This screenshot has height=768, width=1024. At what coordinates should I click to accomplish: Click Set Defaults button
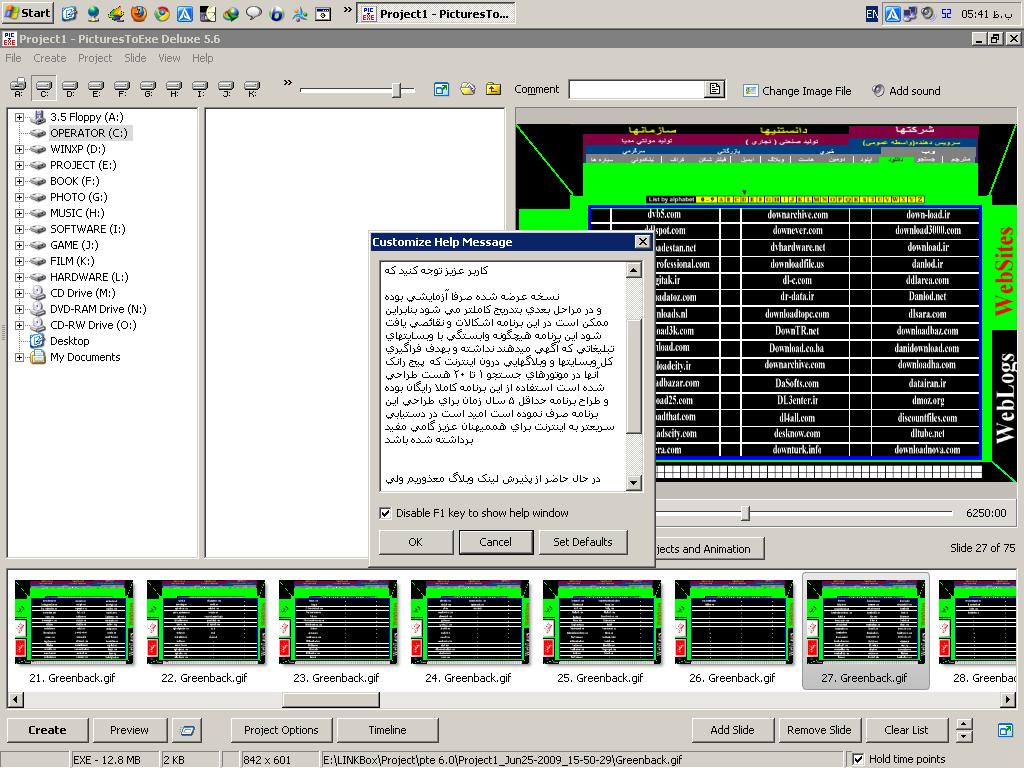(583, 542)
